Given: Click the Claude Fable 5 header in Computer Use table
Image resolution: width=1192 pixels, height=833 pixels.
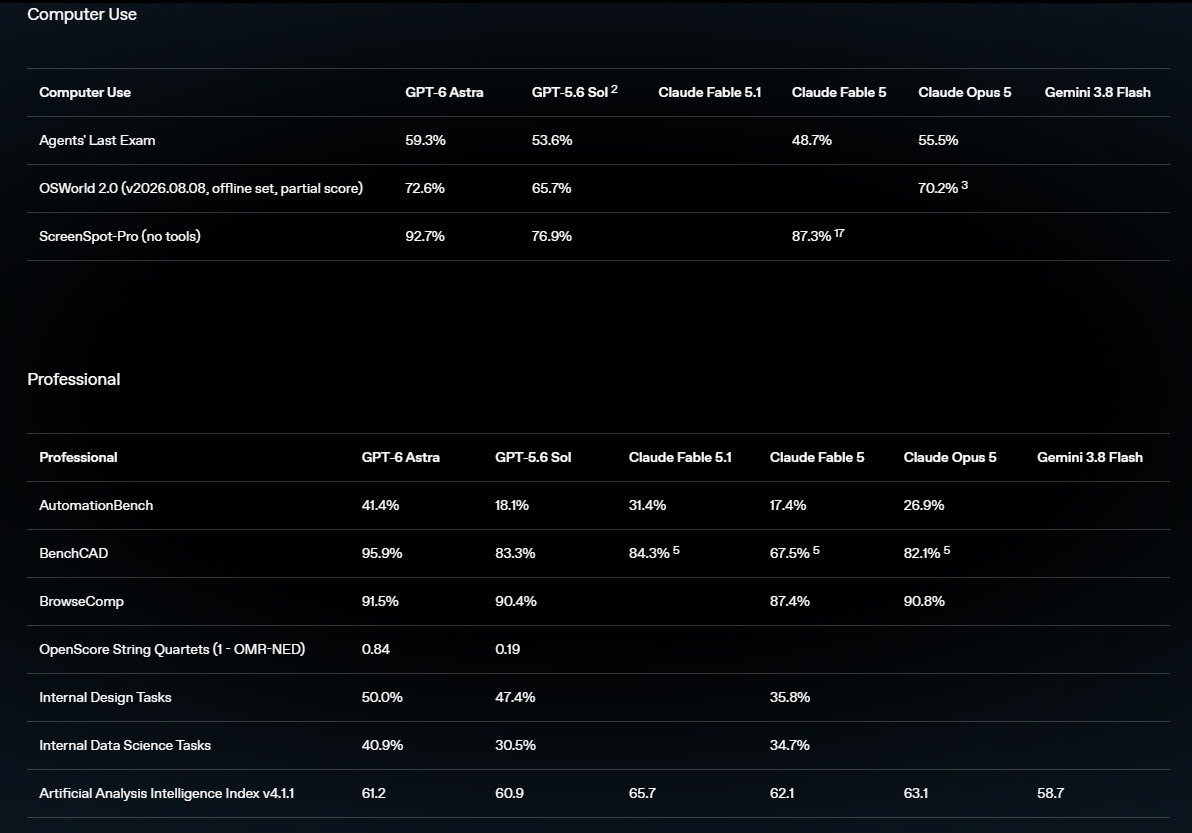Looking at the screenshot, I should click(839, 93).
